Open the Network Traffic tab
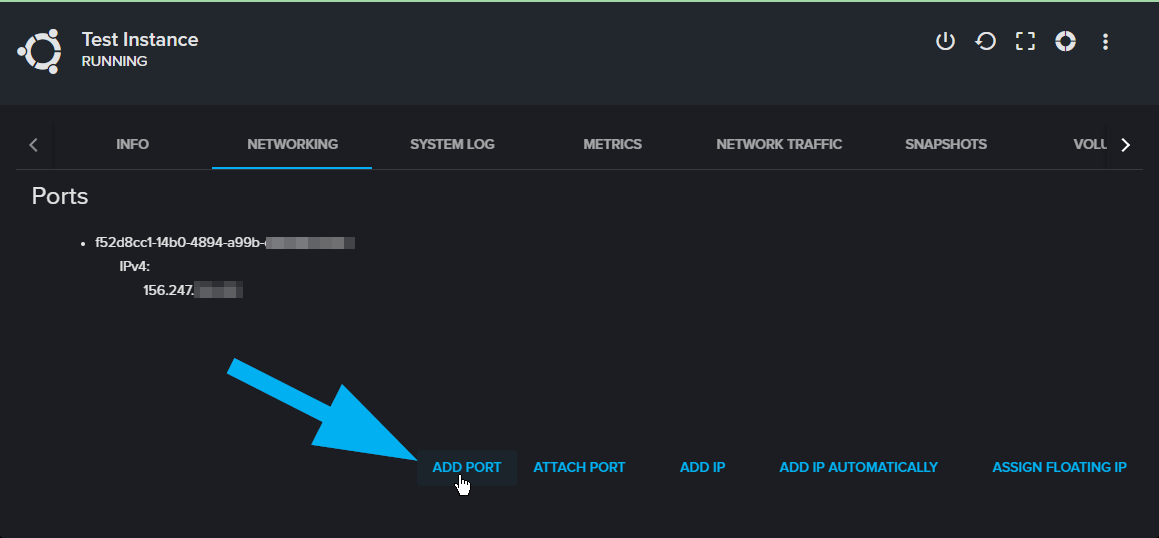This screenshot has width=1159, height=538. click(779, 145)
